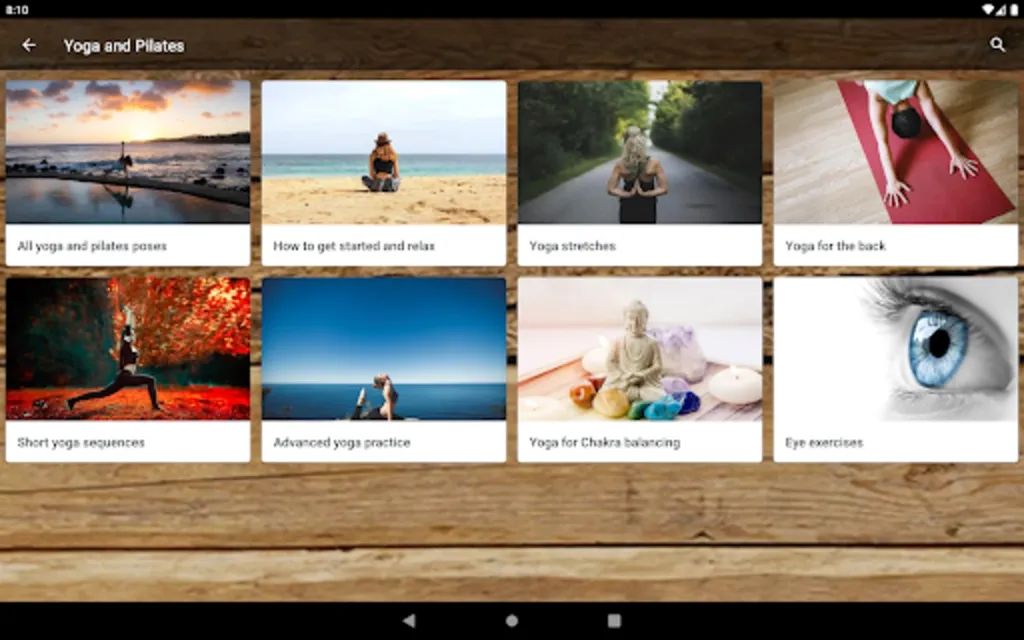1024x640 pixels.
Task: Open search with magnifier icon
Action: pos(997,44)
